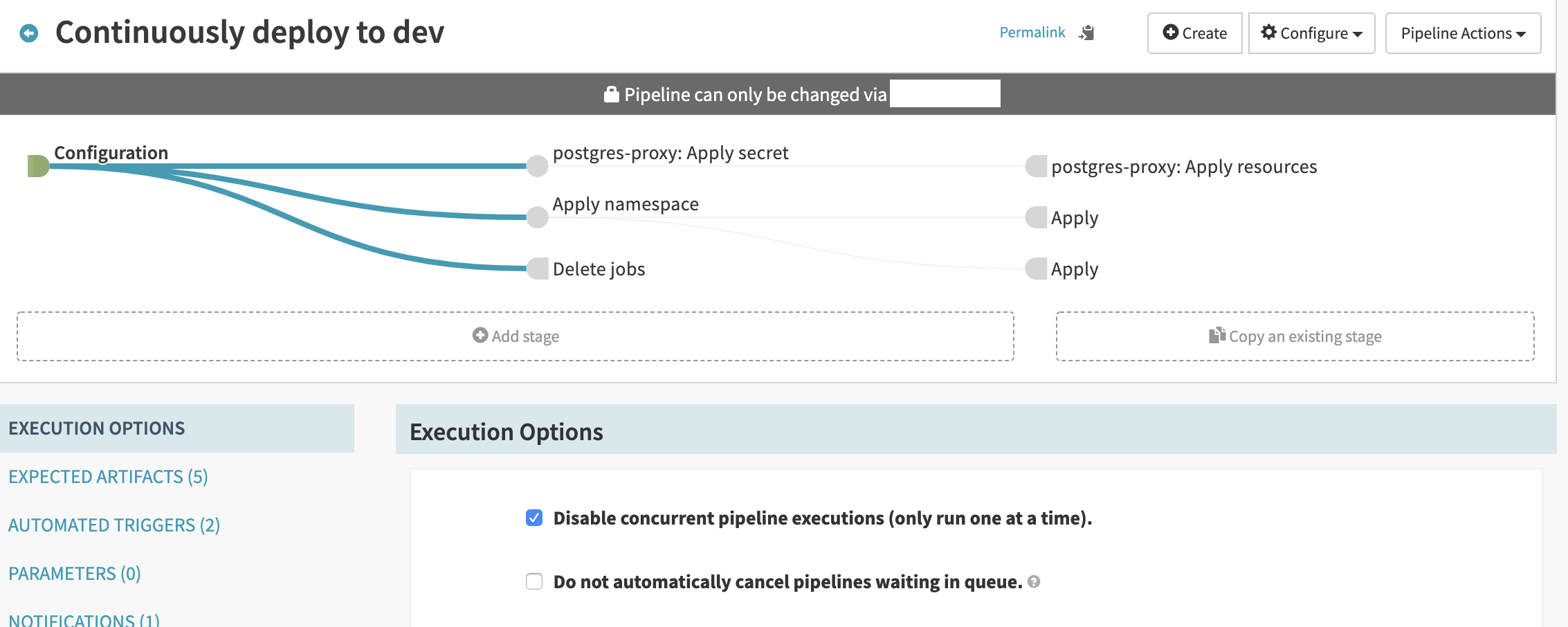The image size is (1568, 627).
Task: Uncheck Disable concurrent pipeline executions
Action: (534, 517)
